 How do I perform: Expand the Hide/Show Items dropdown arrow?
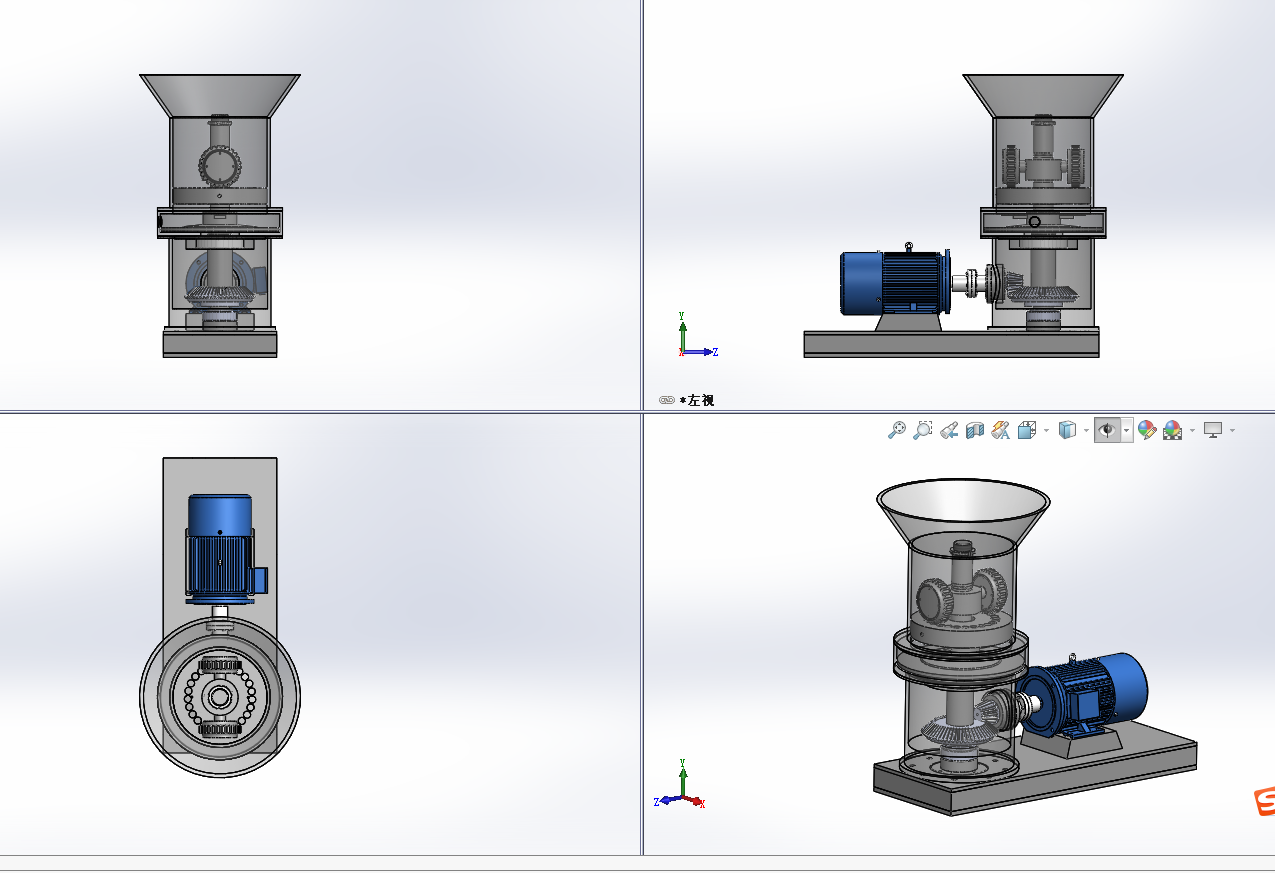point(1127,430)
